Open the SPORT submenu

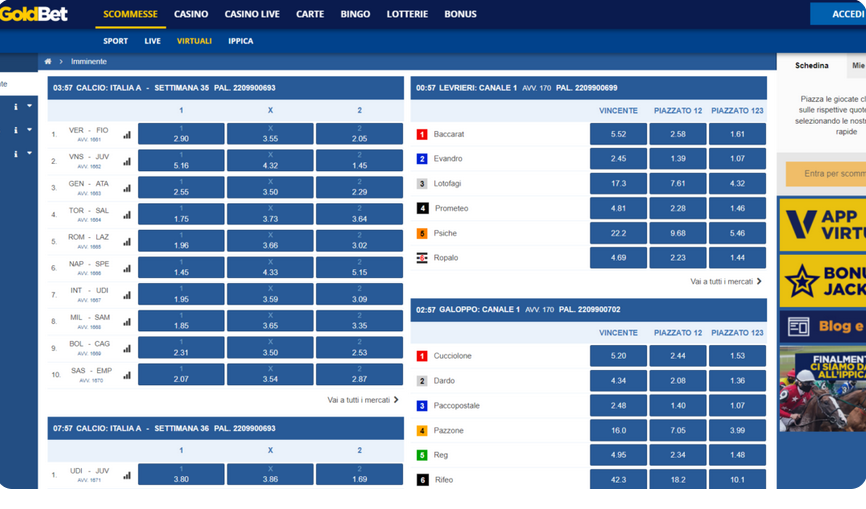[115, 41]
